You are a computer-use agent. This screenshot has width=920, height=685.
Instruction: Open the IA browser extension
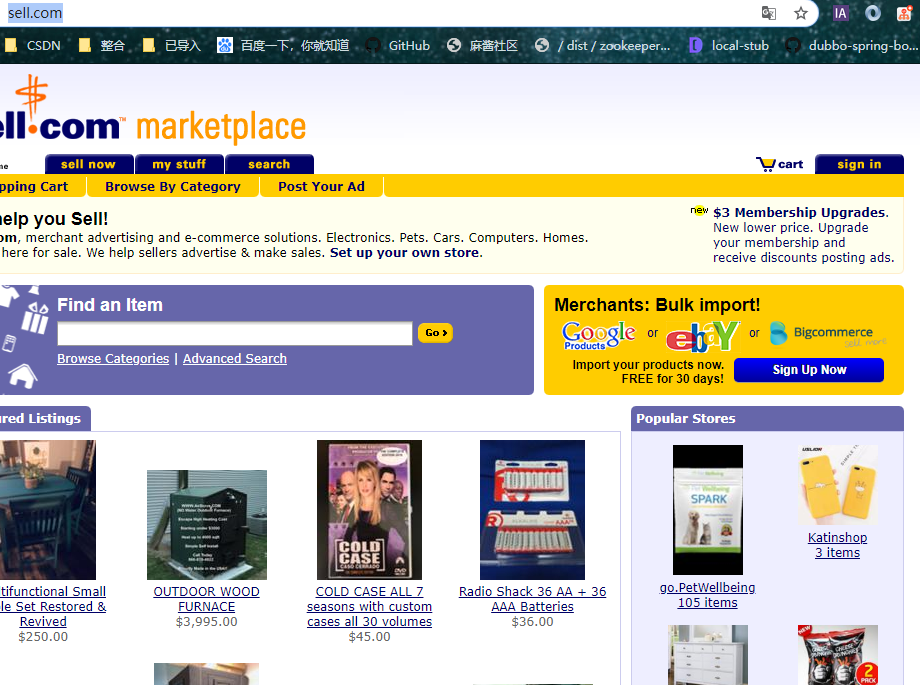tap(840, 13)
